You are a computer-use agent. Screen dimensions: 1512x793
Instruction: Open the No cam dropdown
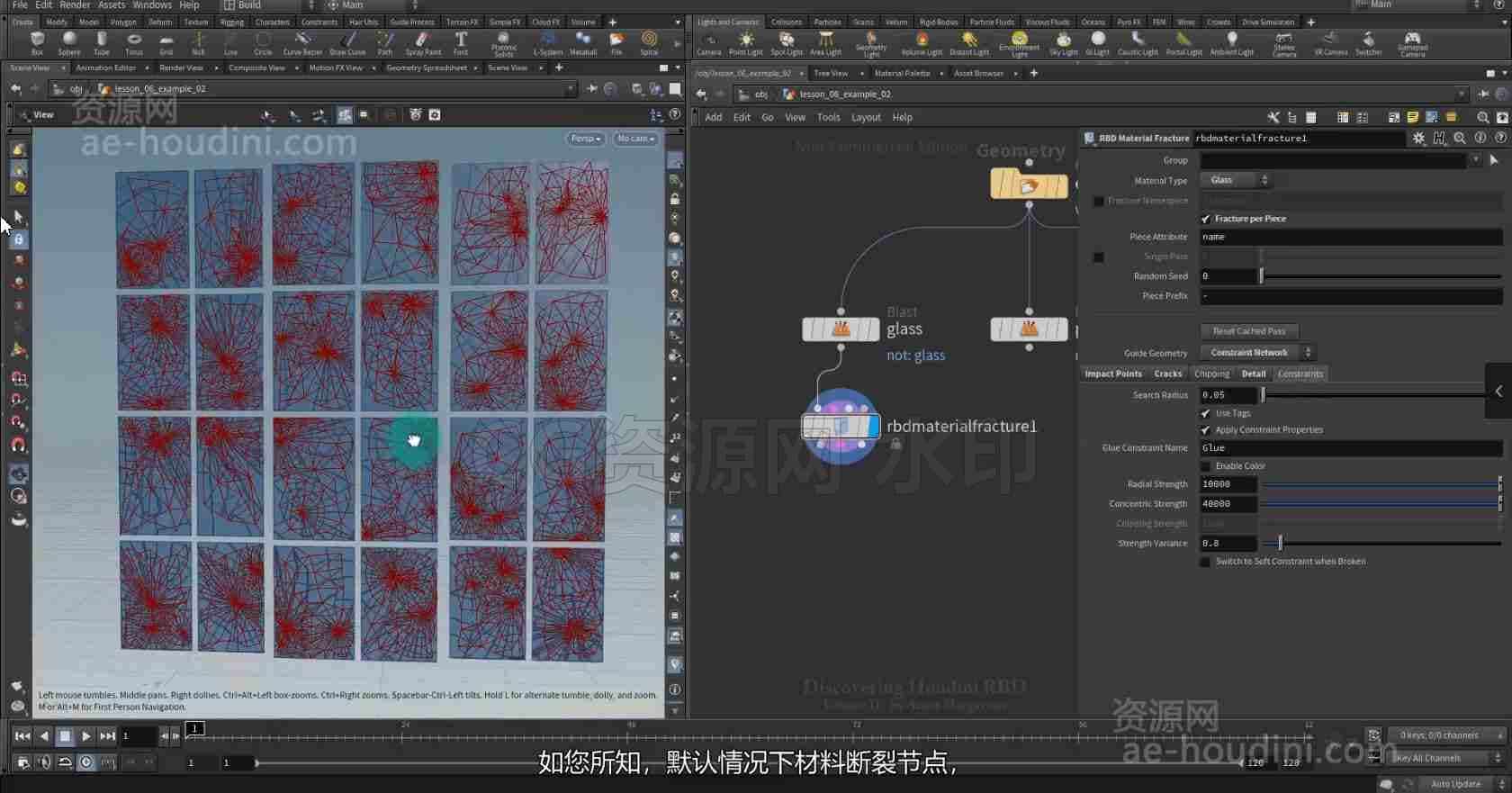point(635,139)
